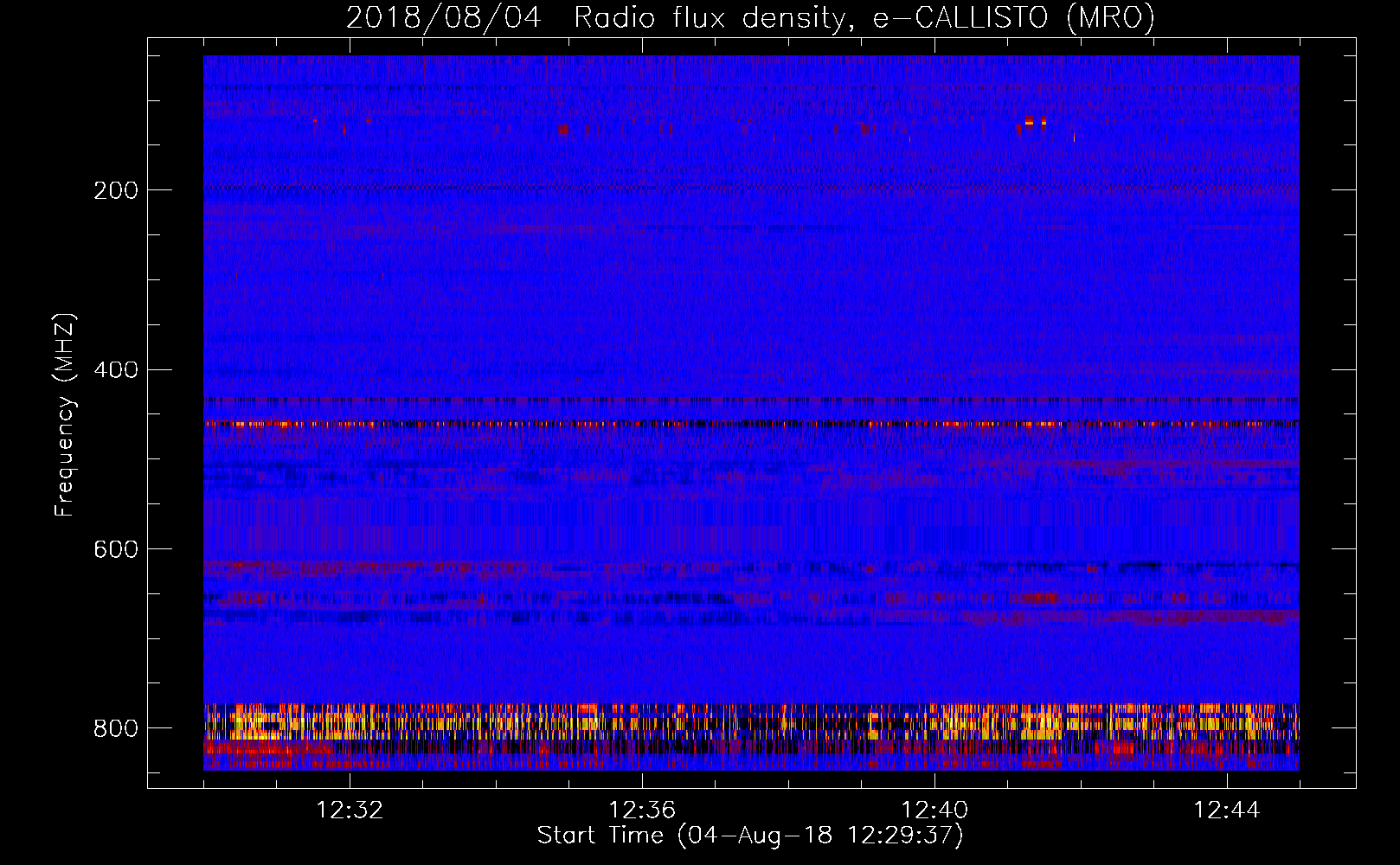
Task: Click the 12:44 time tick label
Action: tap(1227, 811)
